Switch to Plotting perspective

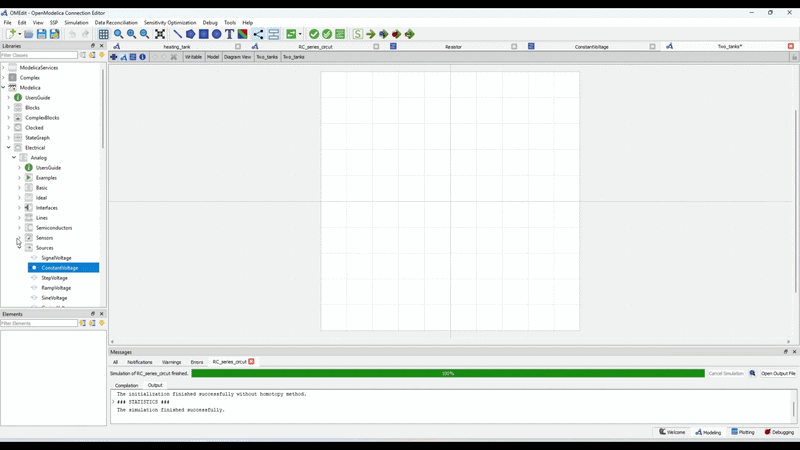[743, 432]
